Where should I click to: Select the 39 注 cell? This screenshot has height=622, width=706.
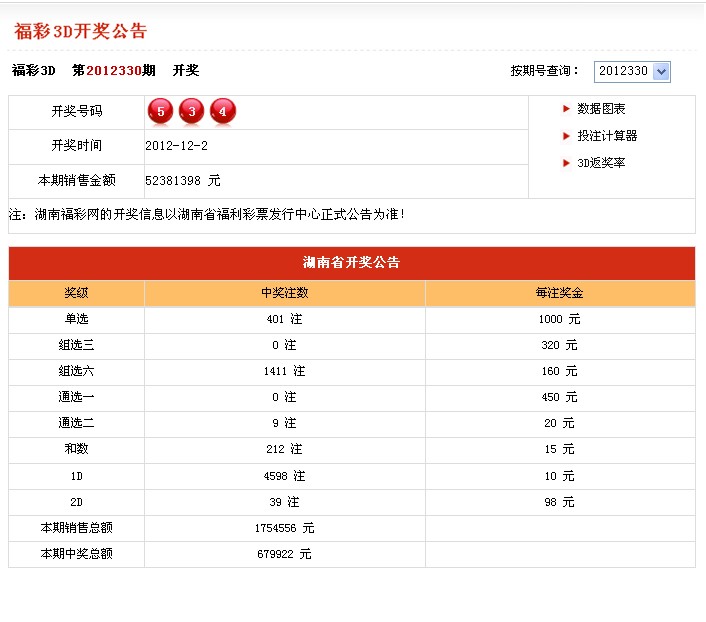click(284, 502)
